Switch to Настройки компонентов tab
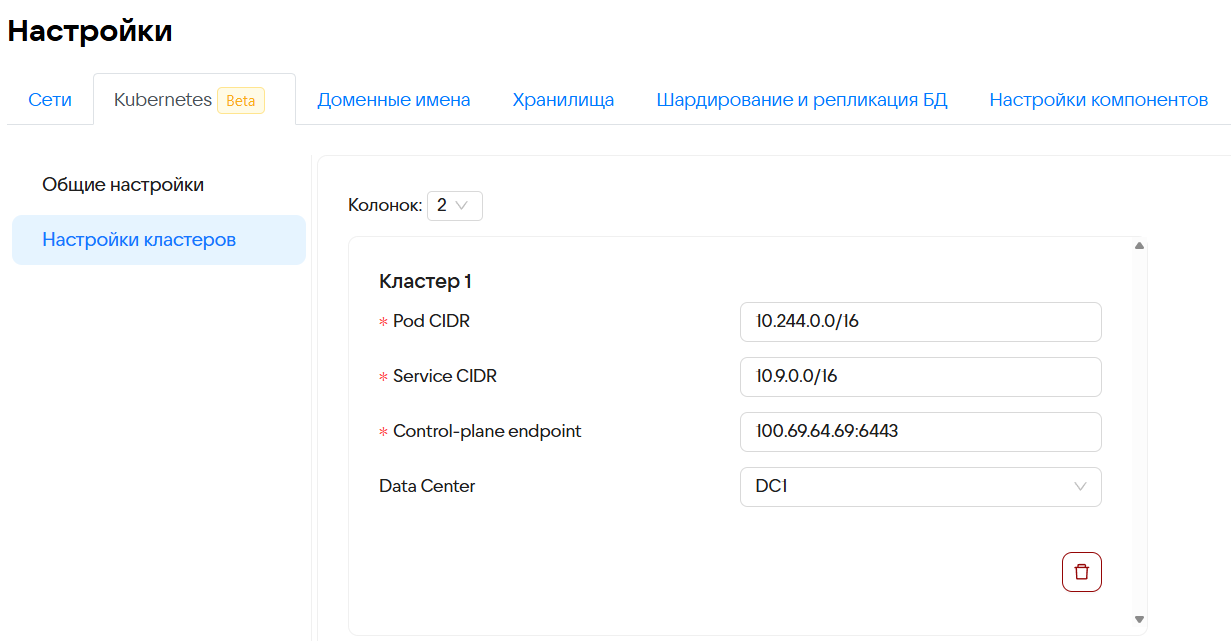This screenshot has height=641, width=1231. click(1099, 100)
